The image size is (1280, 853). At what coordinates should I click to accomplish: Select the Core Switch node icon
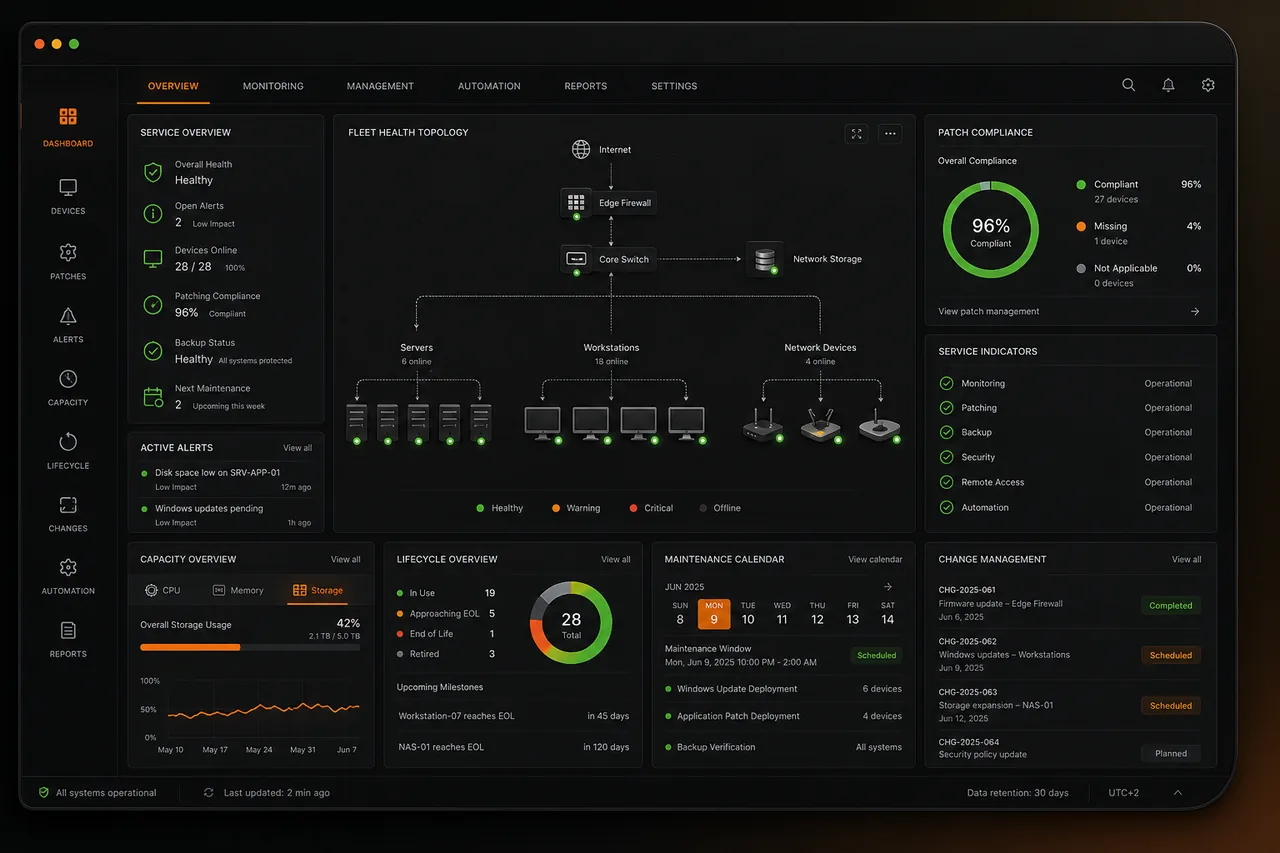pos(576,259)
